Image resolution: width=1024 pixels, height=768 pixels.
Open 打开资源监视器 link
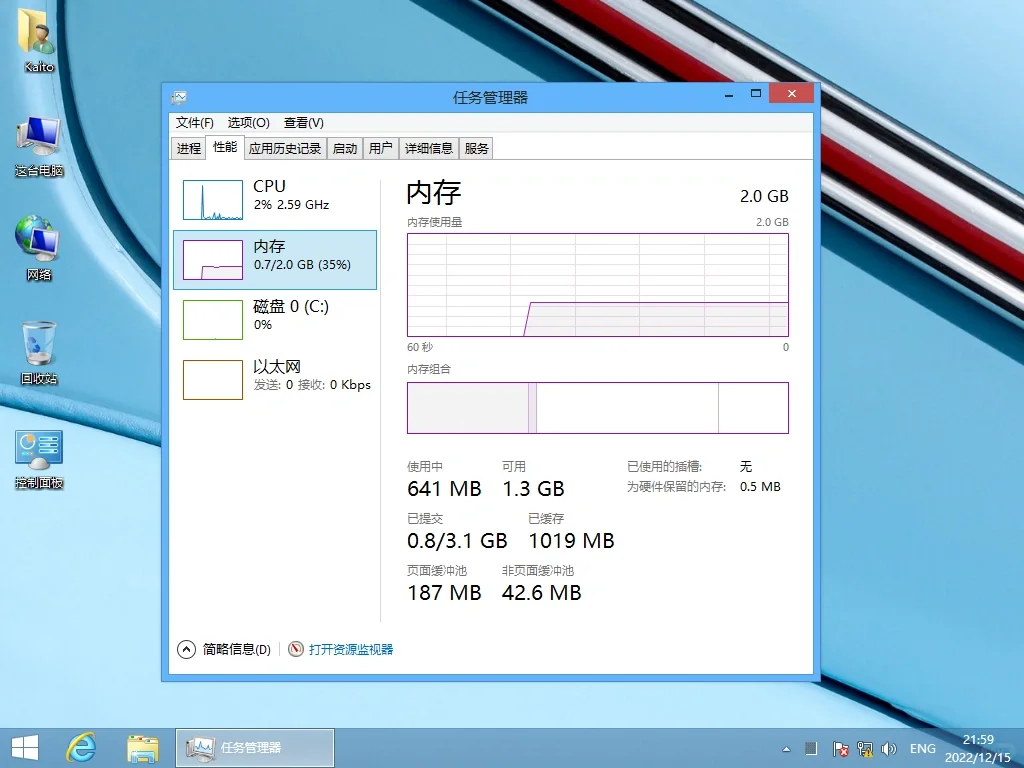point(351,648)
